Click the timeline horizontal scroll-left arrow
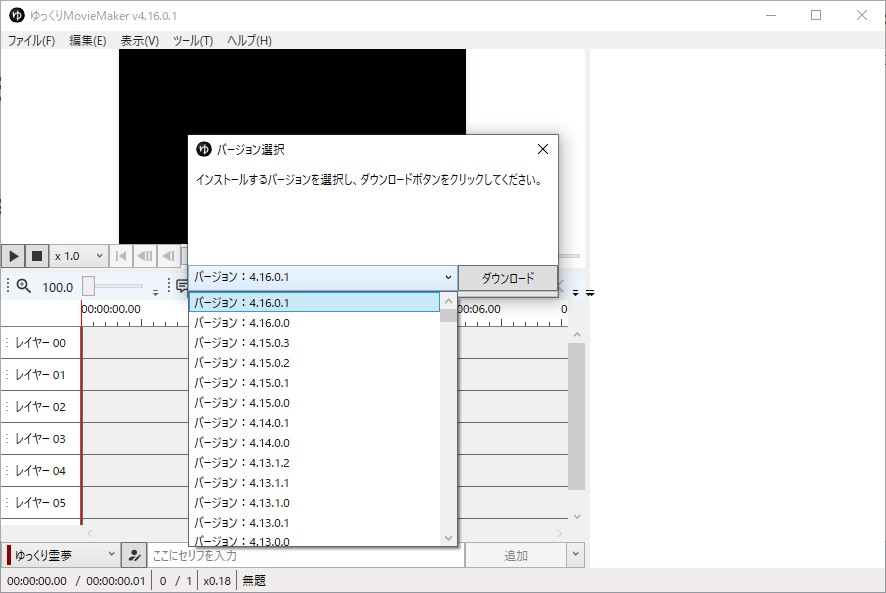Image resolution: width=886 pixels, height=593 pixels. (x=89, y=533)
